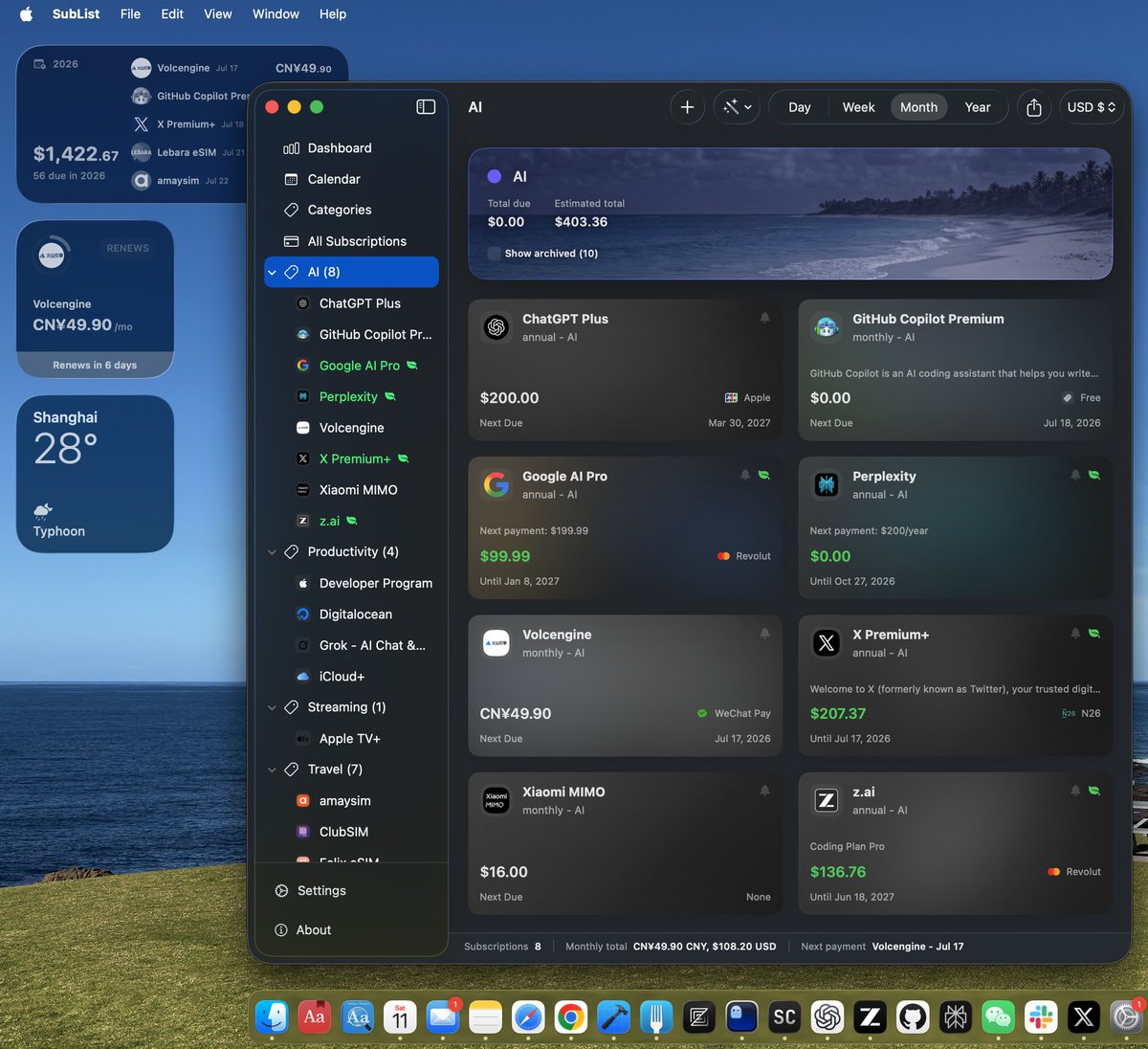Switch view period to Week
Image resolution: width=1148 pixels, height=1049 pixels.
tap(858, 107)
